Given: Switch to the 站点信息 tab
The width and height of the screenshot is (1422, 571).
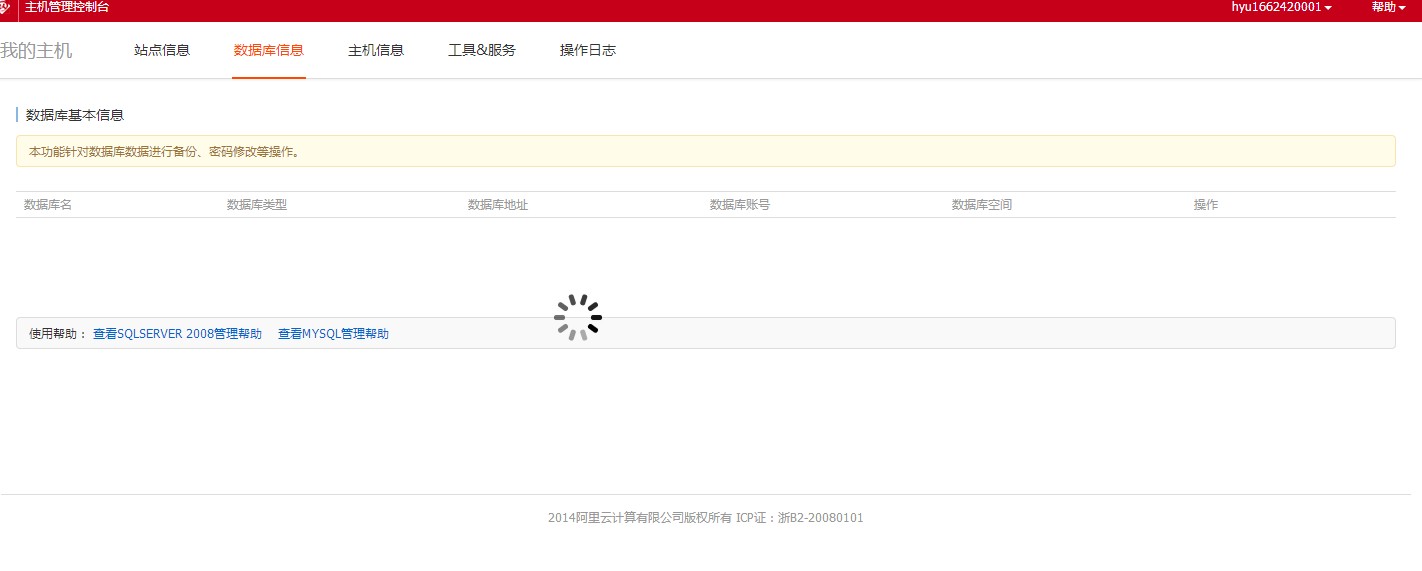Looking at the screenshot, I should tap(162, 50).
